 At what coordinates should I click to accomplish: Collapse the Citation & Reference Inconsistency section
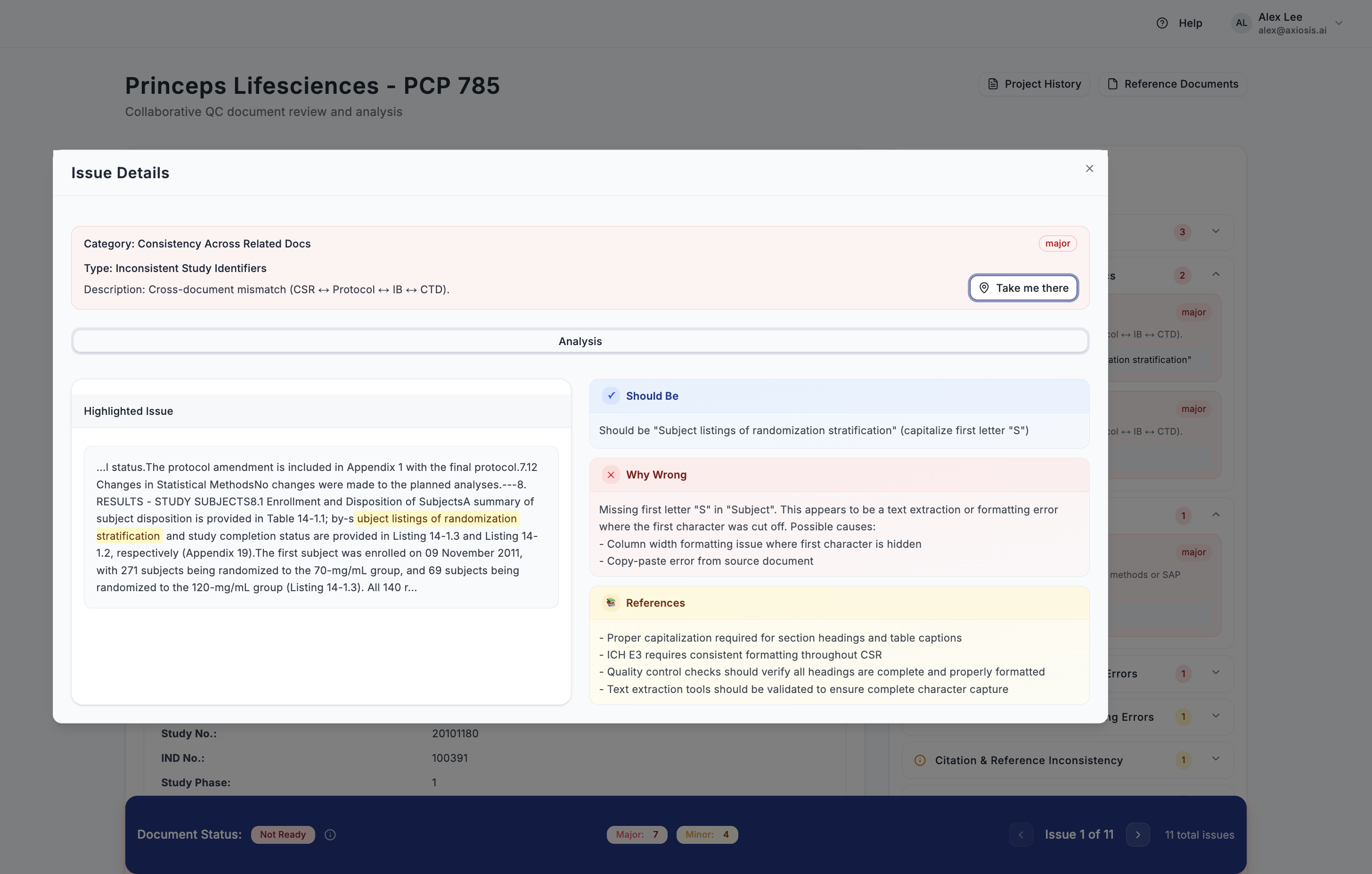point(1215,759)
